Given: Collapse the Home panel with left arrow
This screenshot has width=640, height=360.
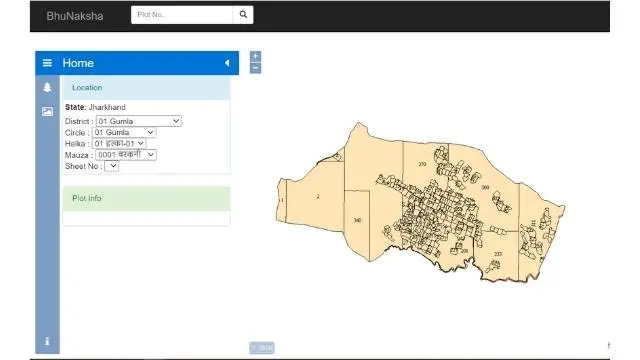Looking at the screenshot, I should tap(227, 63).
